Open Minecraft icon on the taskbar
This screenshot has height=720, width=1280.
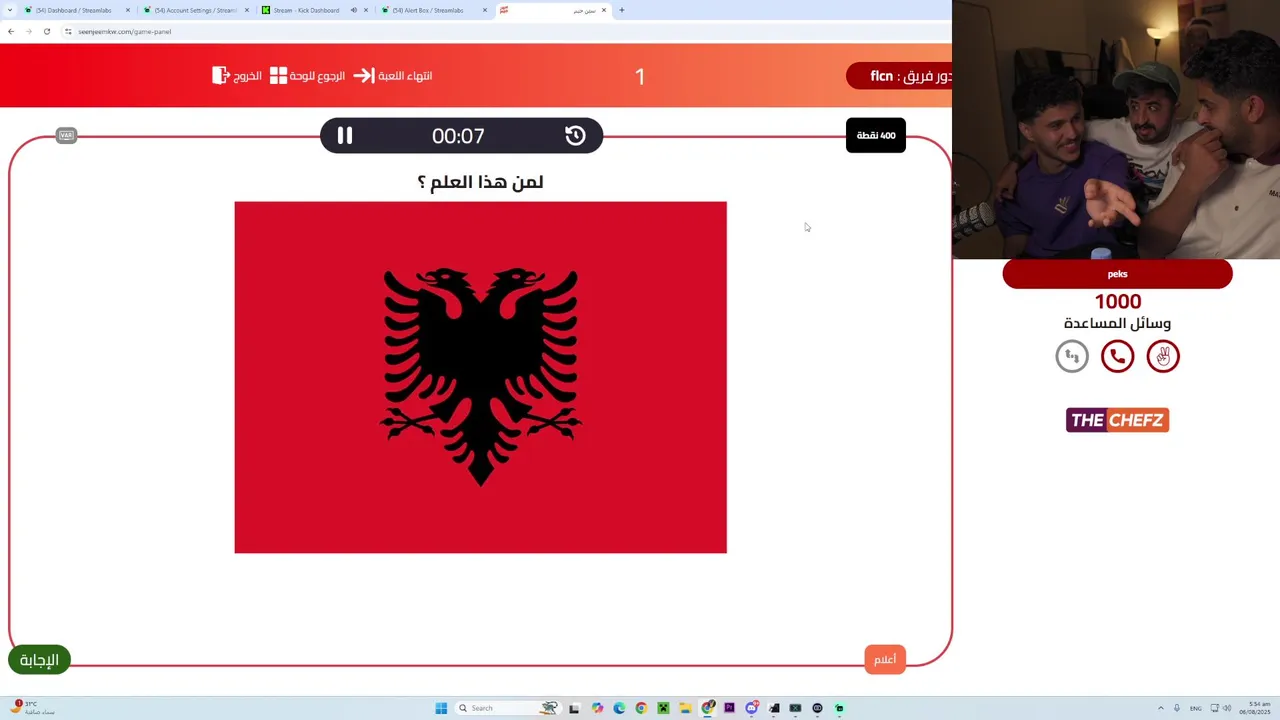pyautogui.click(x=663, y=708)
